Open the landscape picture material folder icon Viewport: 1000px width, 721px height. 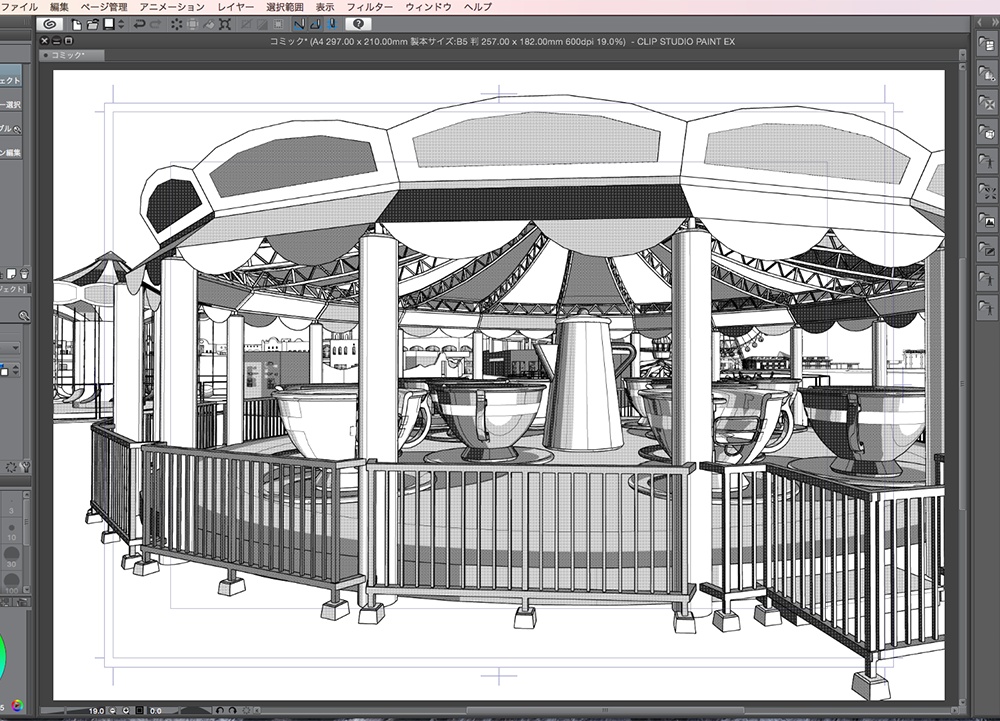point(987,221)
